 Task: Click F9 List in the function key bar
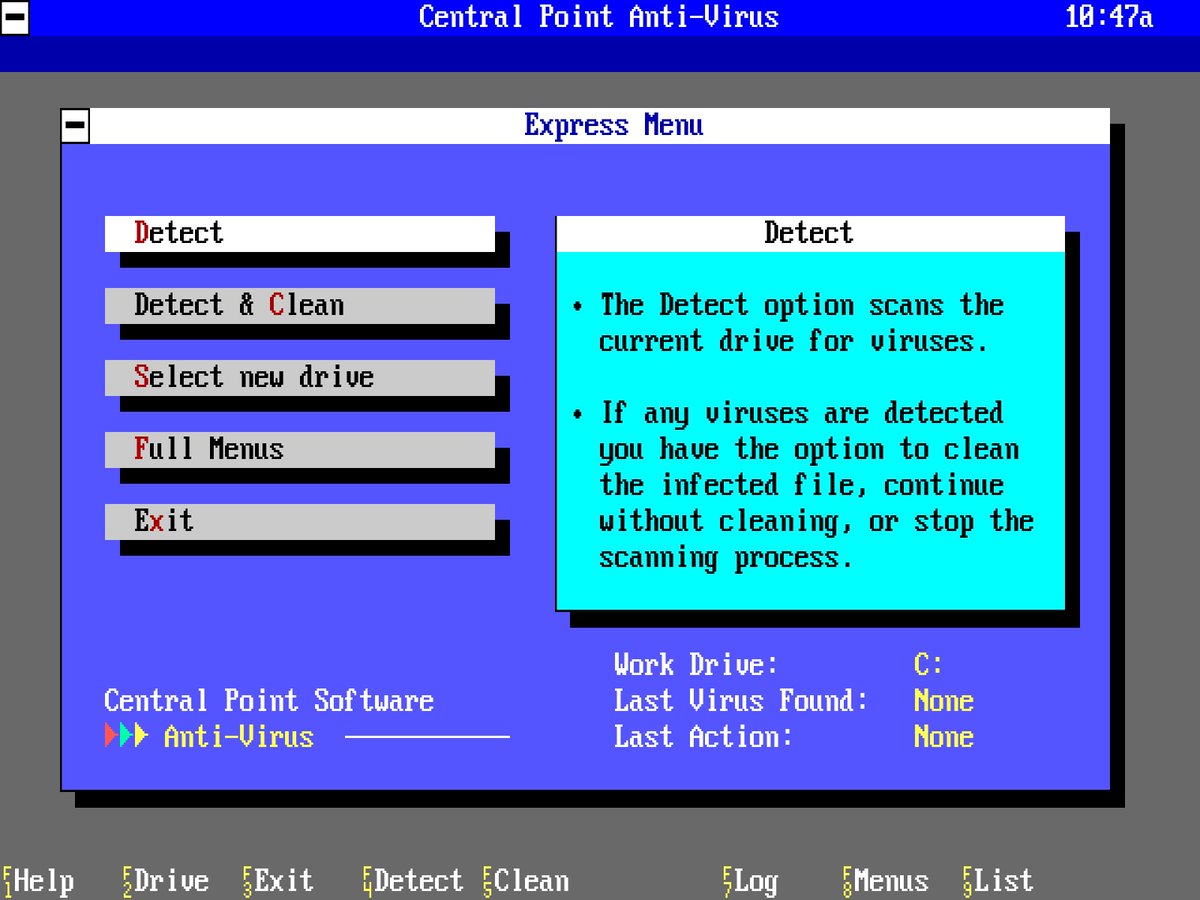point(998,881)
